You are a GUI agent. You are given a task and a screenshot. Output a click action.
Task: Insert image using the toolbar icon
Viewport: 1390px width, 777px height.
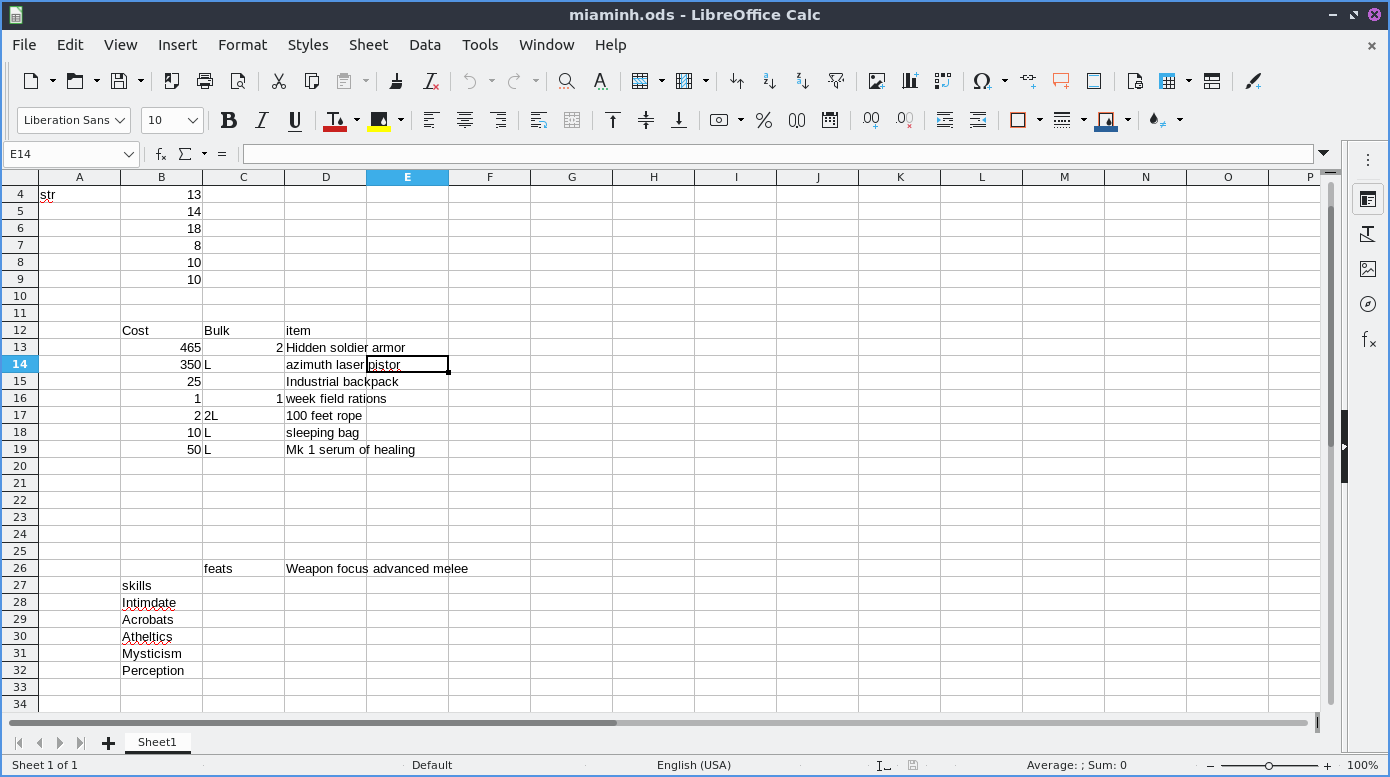click(877, 81)
